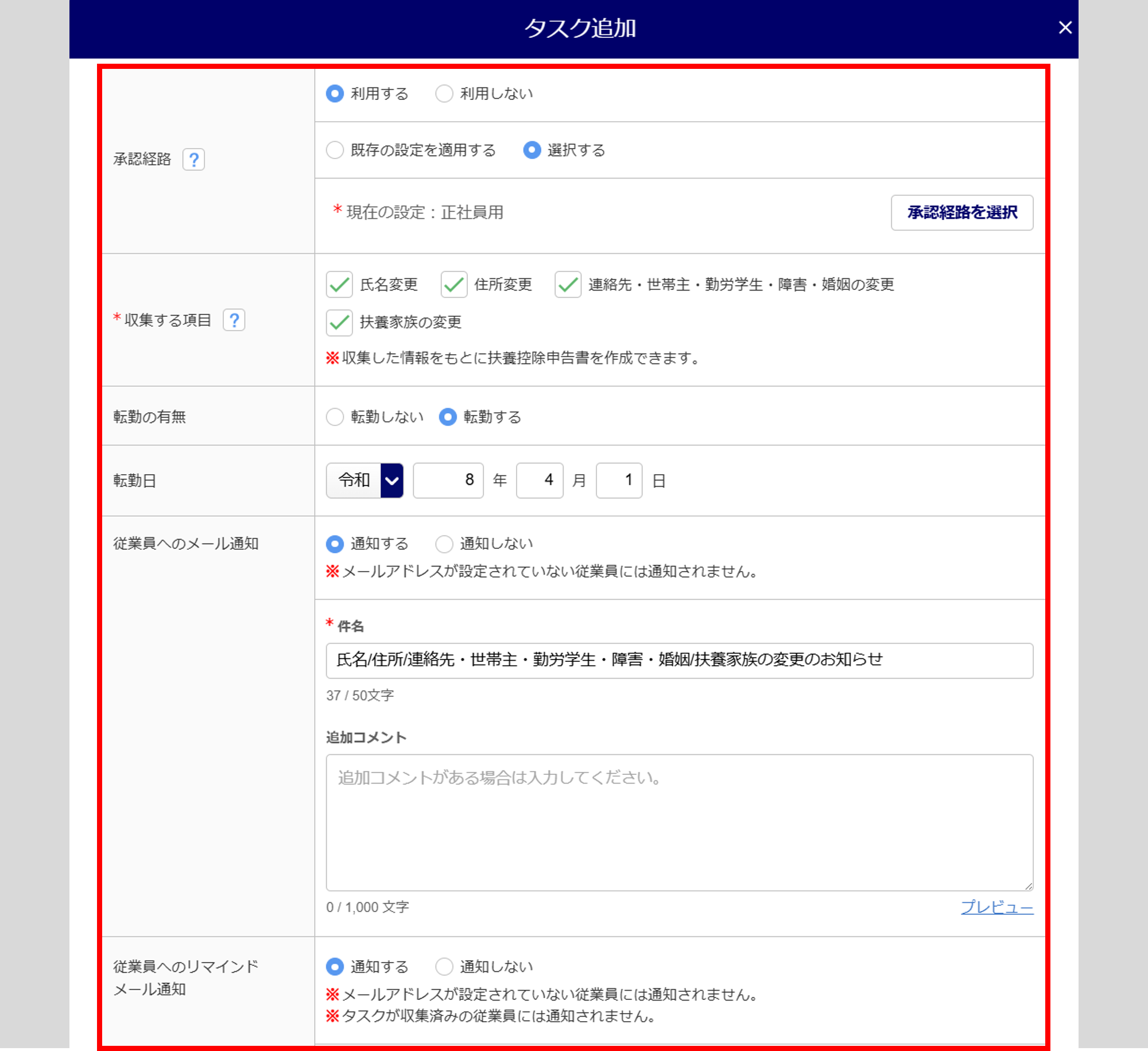Screen dimensions: 1148x1051
Task: Uncheck 氏名変更 checkbox
Action: click(339, 285)
